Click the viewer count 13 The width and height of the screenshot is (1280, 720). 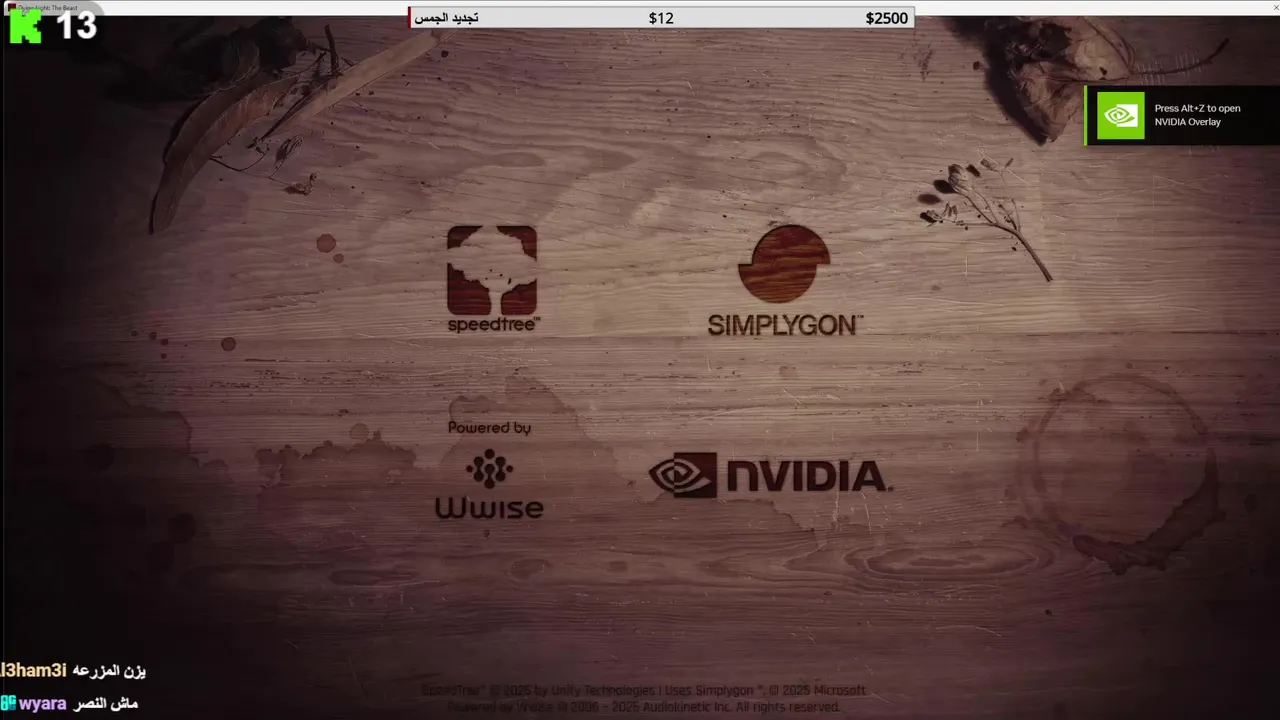click(x=76, y=26)
